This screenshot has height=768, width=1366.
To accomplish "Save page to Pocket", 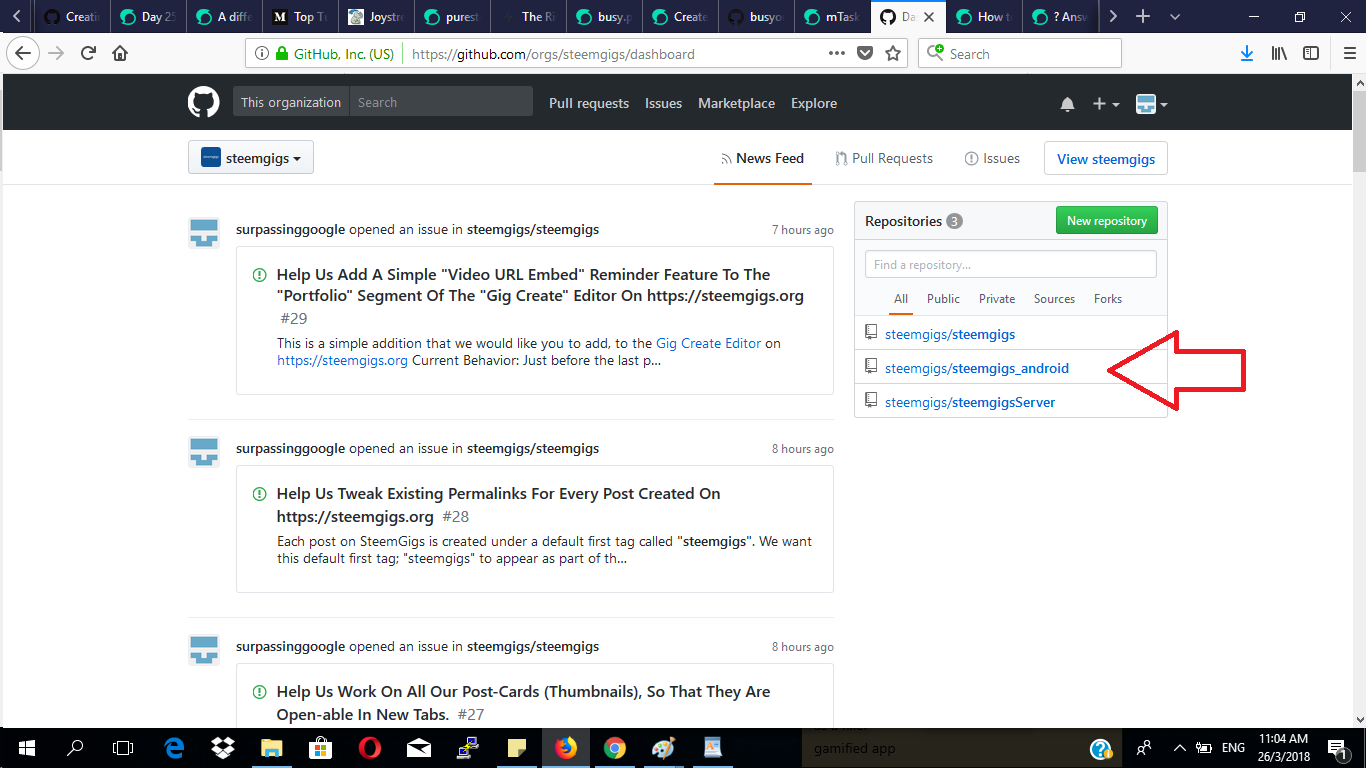I will [x=865, y=54].
